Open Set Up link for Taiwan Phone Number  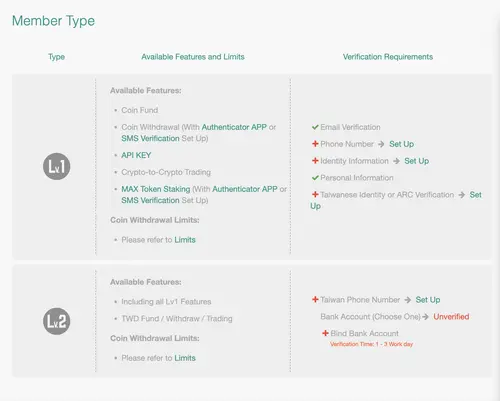click(428, 300)
